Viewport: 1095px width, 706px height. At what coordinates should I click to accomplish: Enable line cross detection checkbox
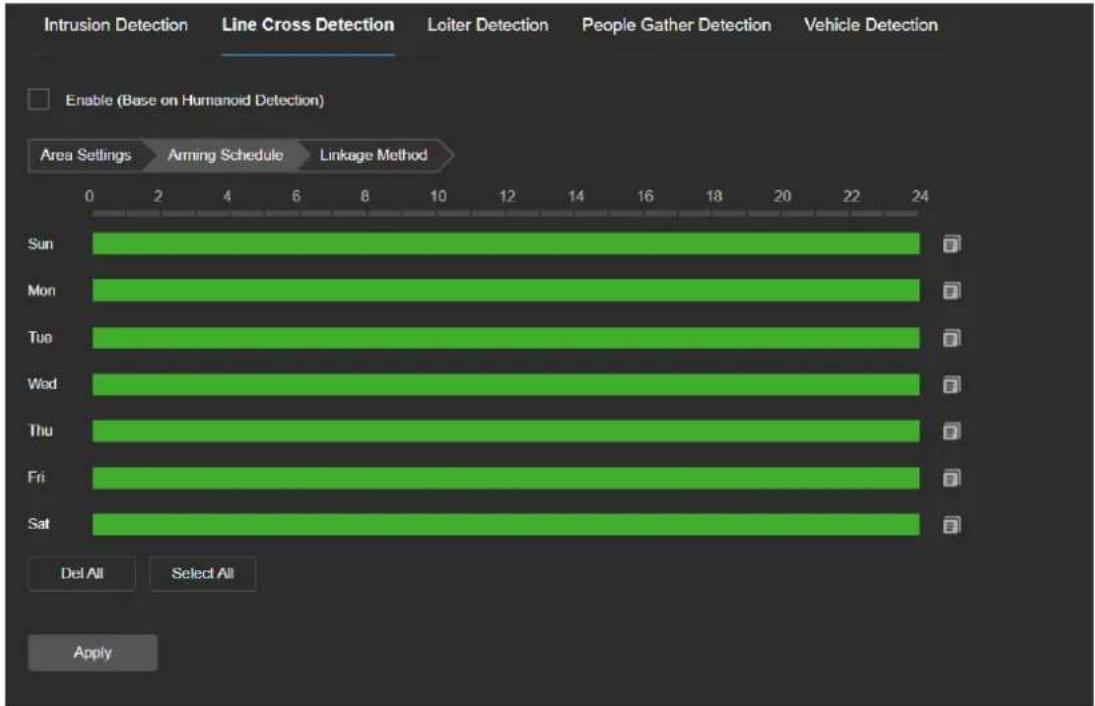click(38, 99)
